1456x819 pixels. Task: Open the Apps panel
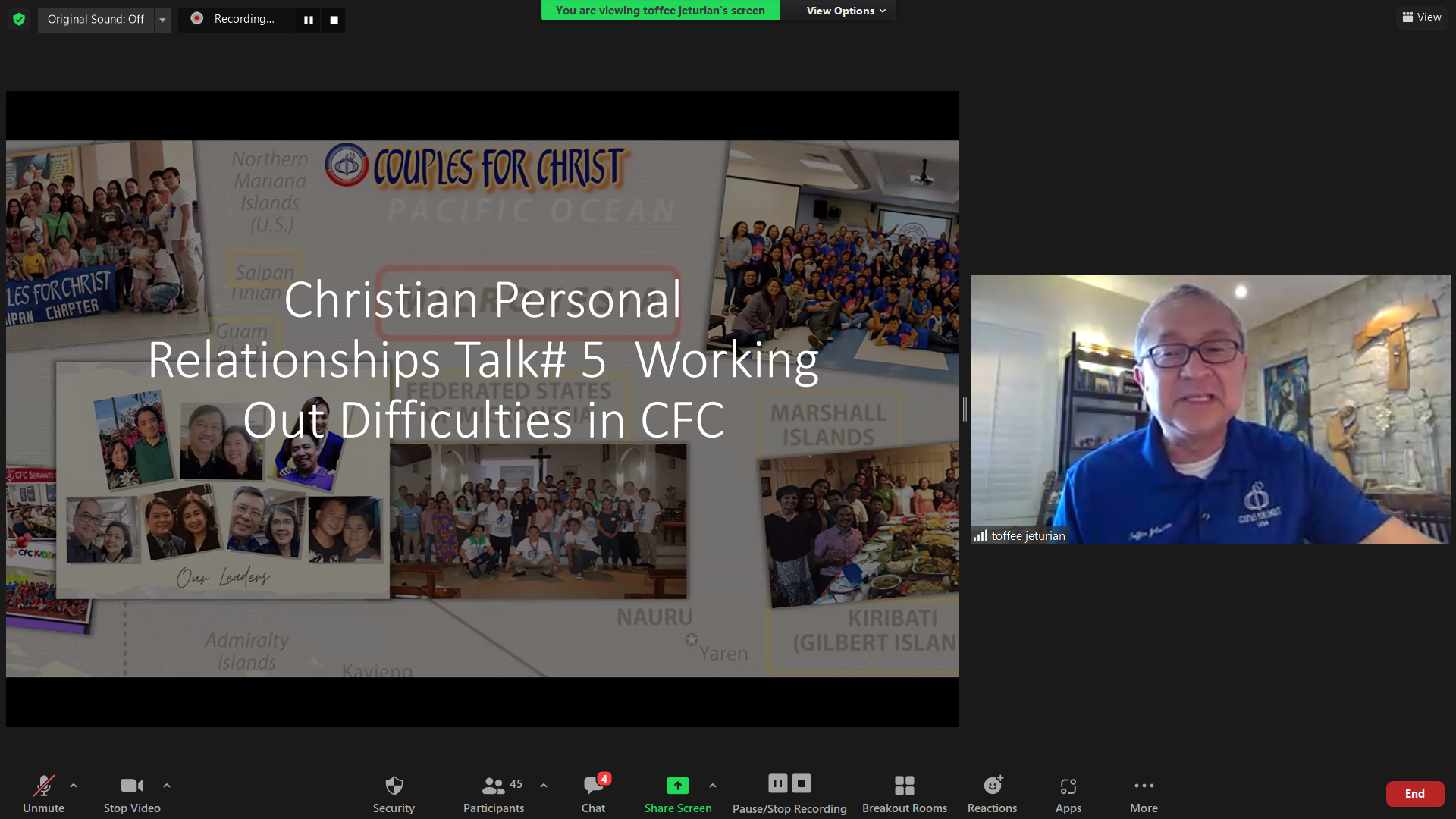coord(1068,793)
